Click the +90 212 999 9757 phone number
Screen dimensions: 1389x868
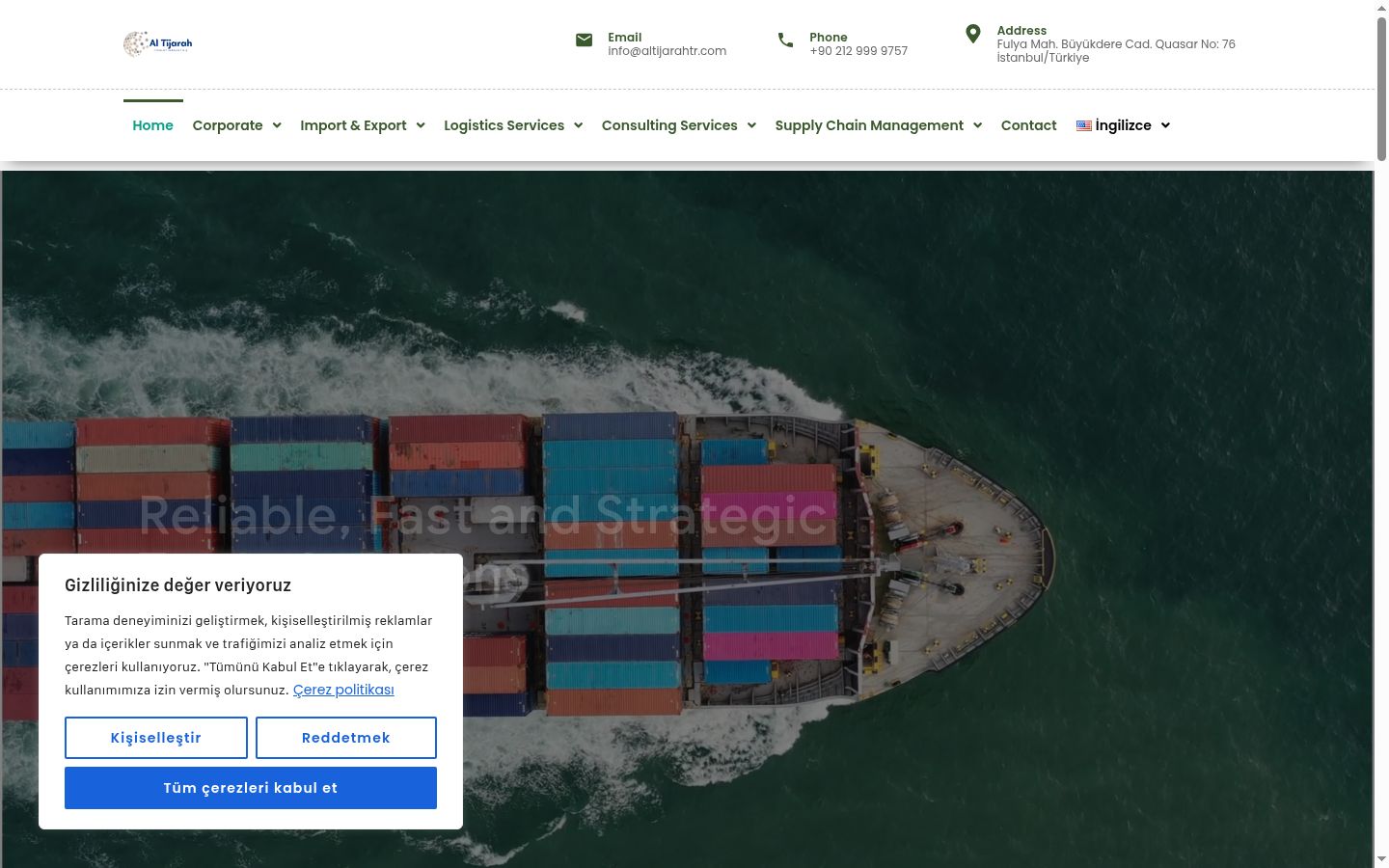tap(858, 51)
